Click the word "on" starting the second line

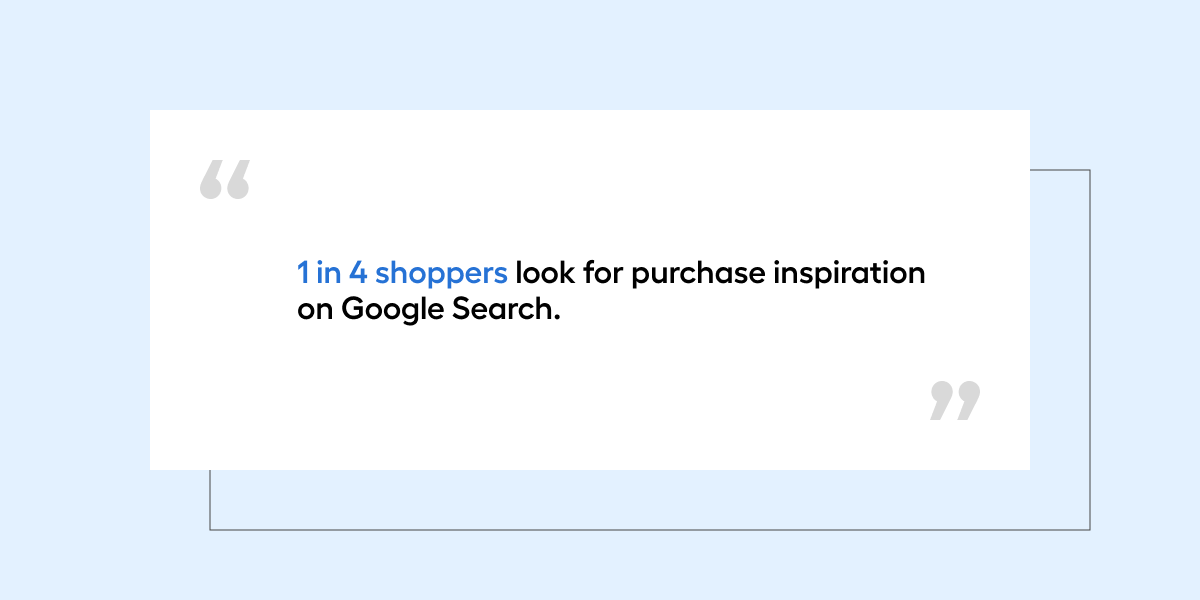pyautogui.click(x=314, y=309)
